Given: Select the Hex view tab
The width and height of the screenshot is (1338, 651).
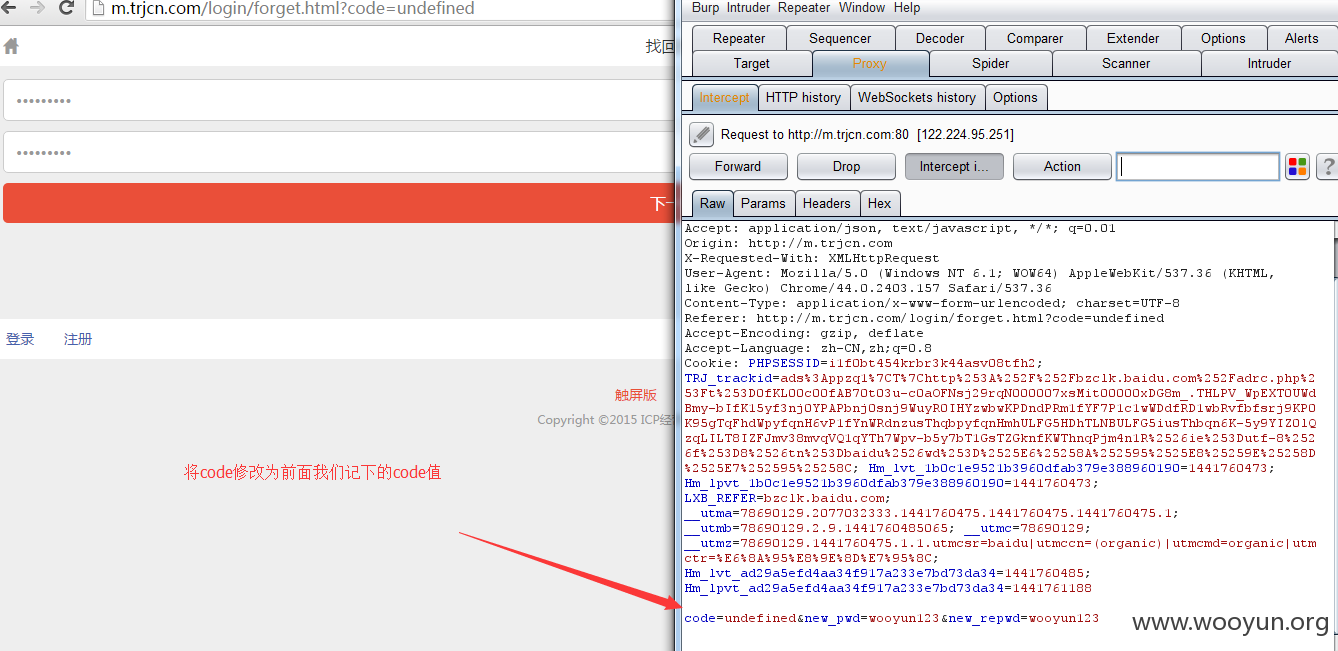Looking at the screenshot, I should [x=880, y=203].
